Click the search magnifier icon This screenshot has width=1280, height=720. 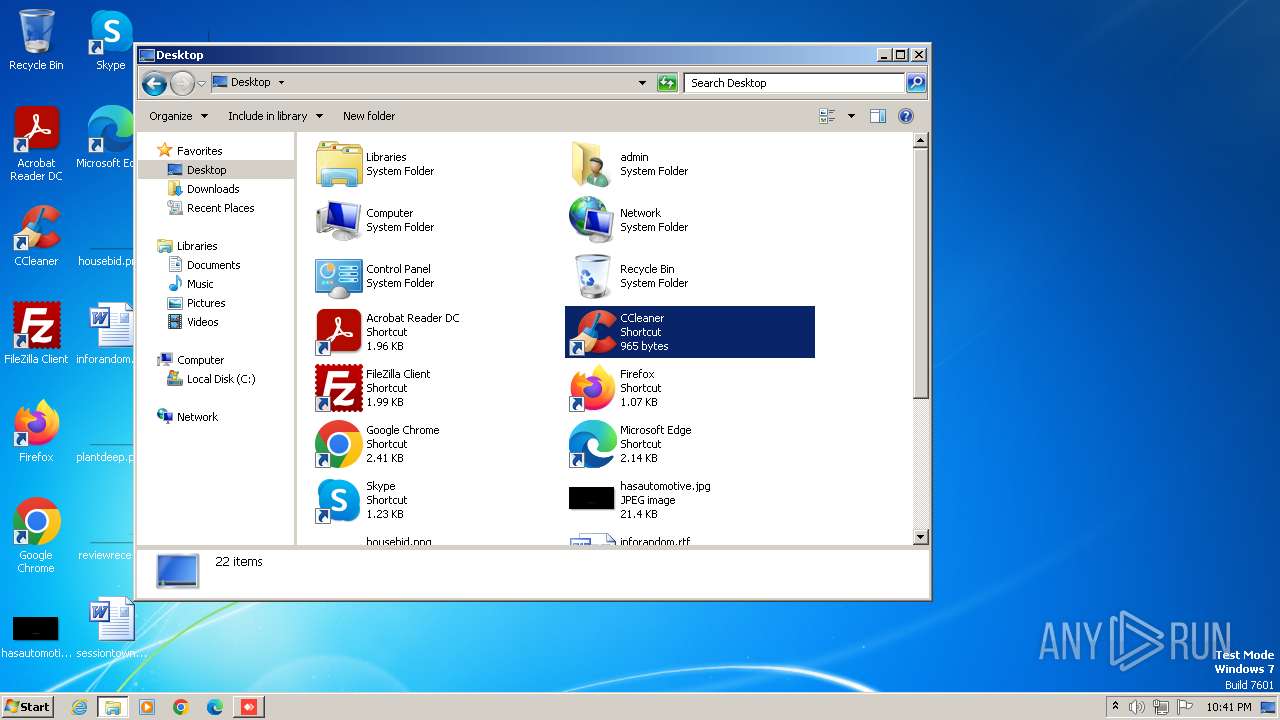coord(916,83)
